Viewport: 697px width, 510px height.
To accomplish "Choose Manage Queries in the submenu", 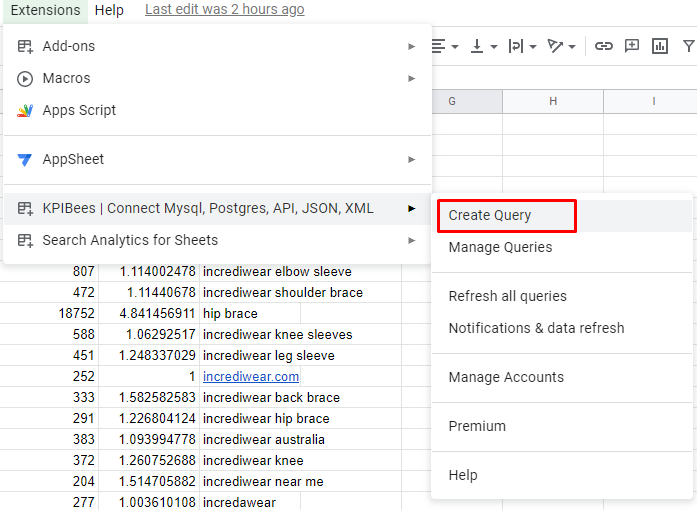I will pos(562,247).
